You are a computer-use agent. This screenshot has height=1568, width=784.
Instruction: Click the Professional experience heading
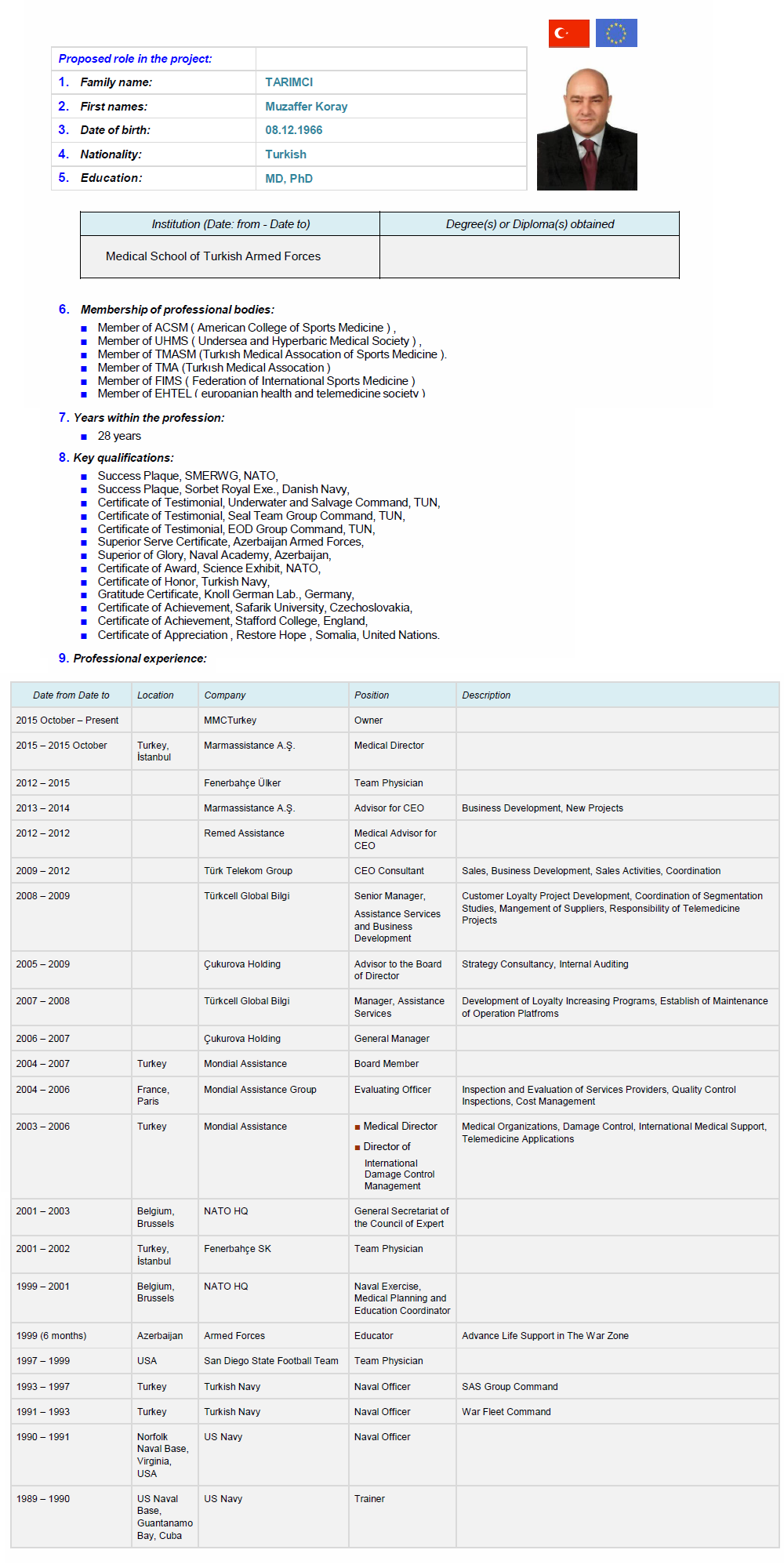tap(140, 659)
